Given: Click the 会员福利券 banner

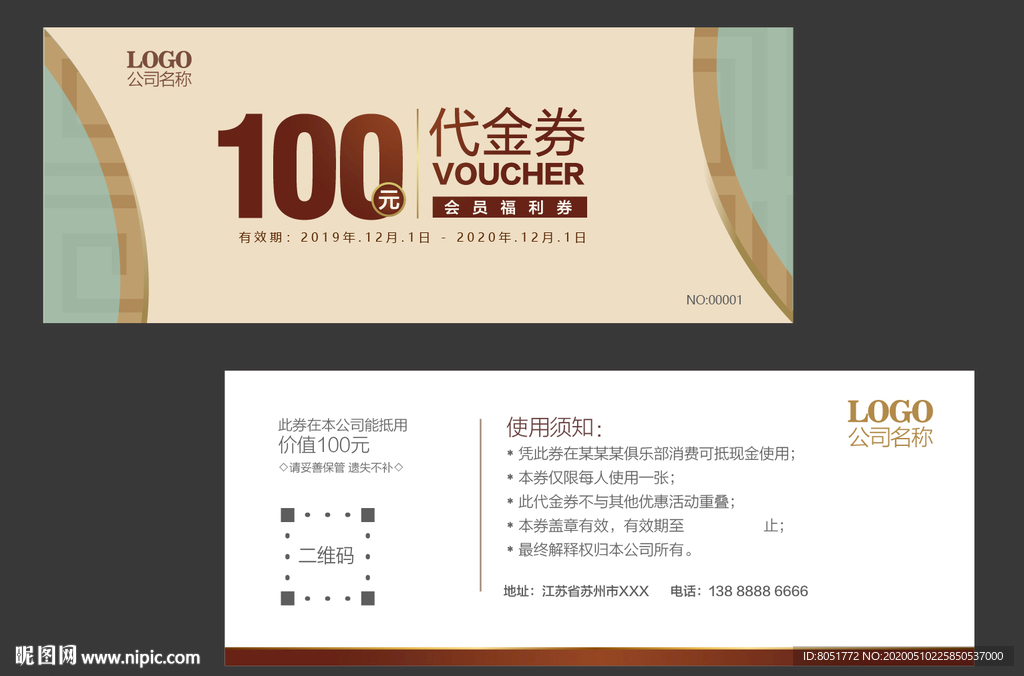Looking at the screenshot, I should 509,207.
